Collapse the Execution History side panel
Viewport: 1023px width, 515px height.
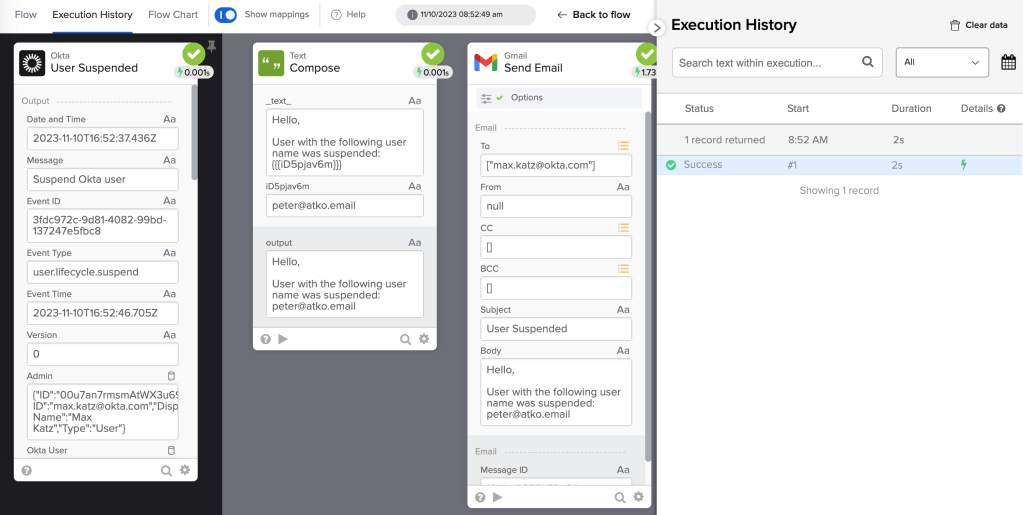click(657, 28)
